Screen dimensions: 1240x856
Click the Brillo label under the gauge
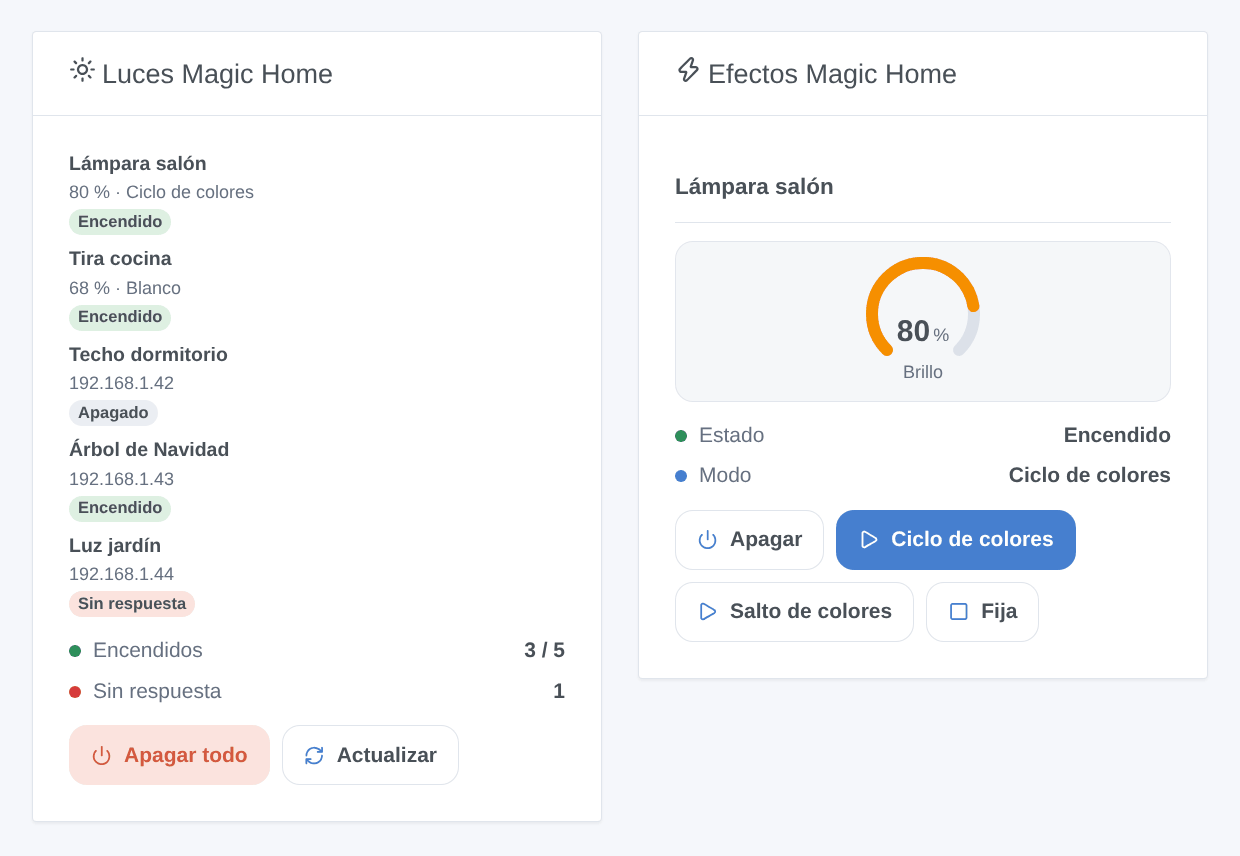[923, 373]
